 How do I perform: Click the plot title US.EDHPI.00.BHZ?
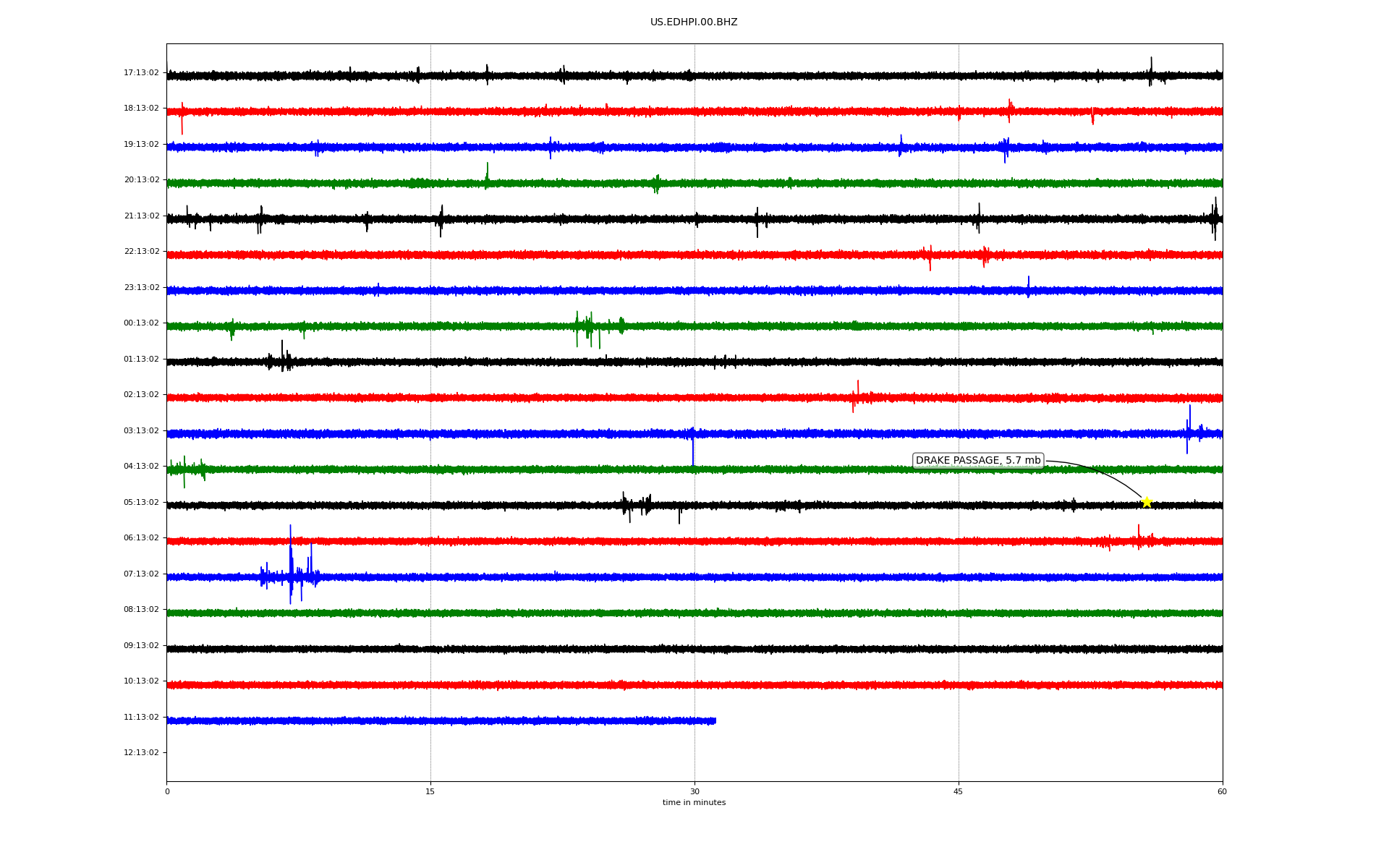coord(694,22)
